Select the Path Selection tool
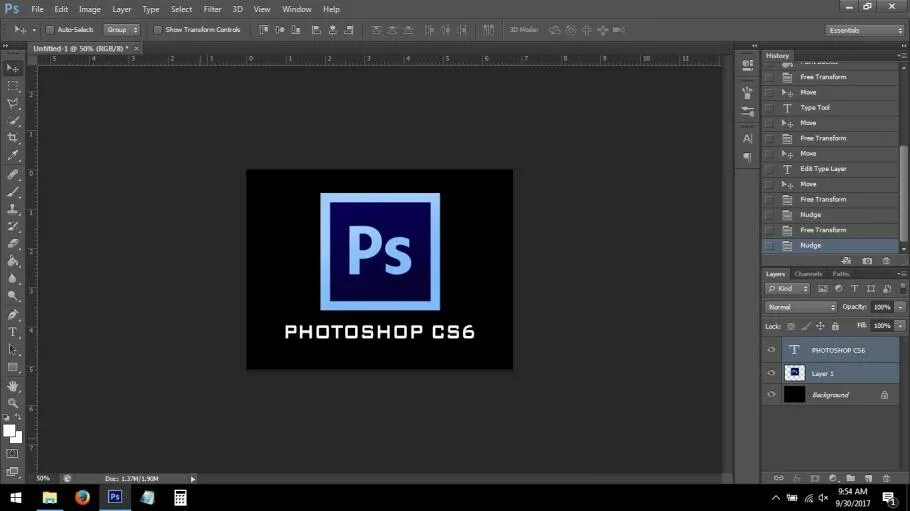 12,350
